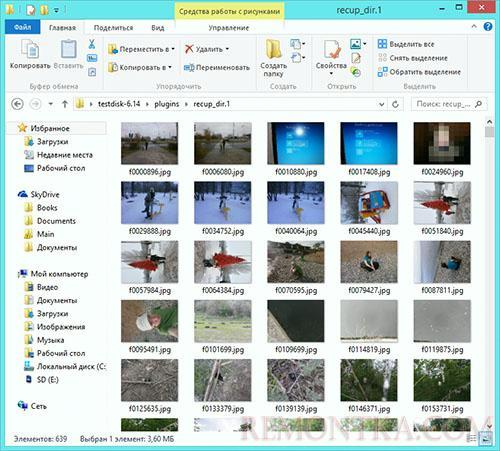
Task: Click file name f0119875.jpg
Action: (x=442, y=350)
